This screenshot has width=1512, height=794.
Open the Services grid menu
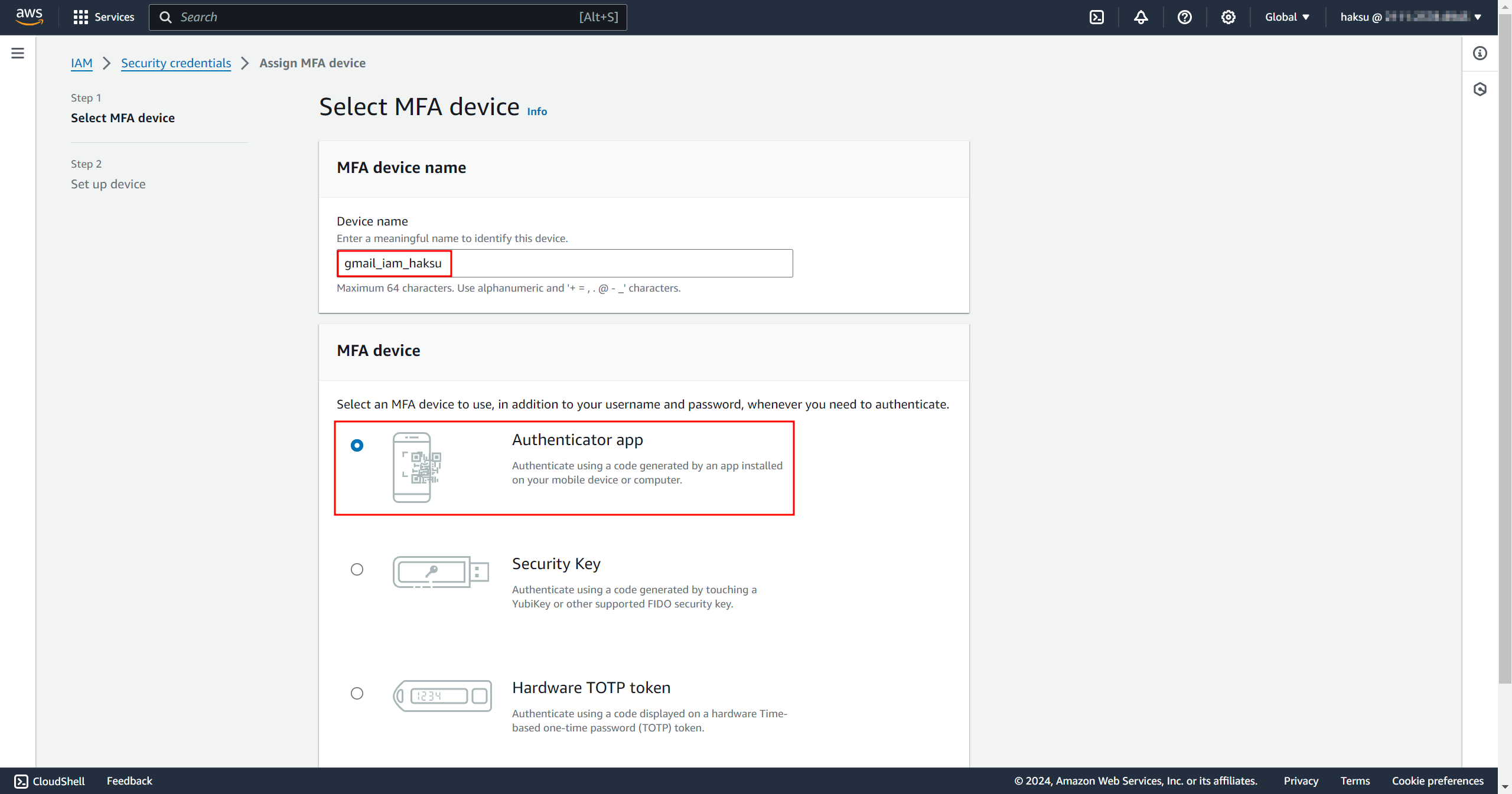pyautogui.click(x=104, y=17)
